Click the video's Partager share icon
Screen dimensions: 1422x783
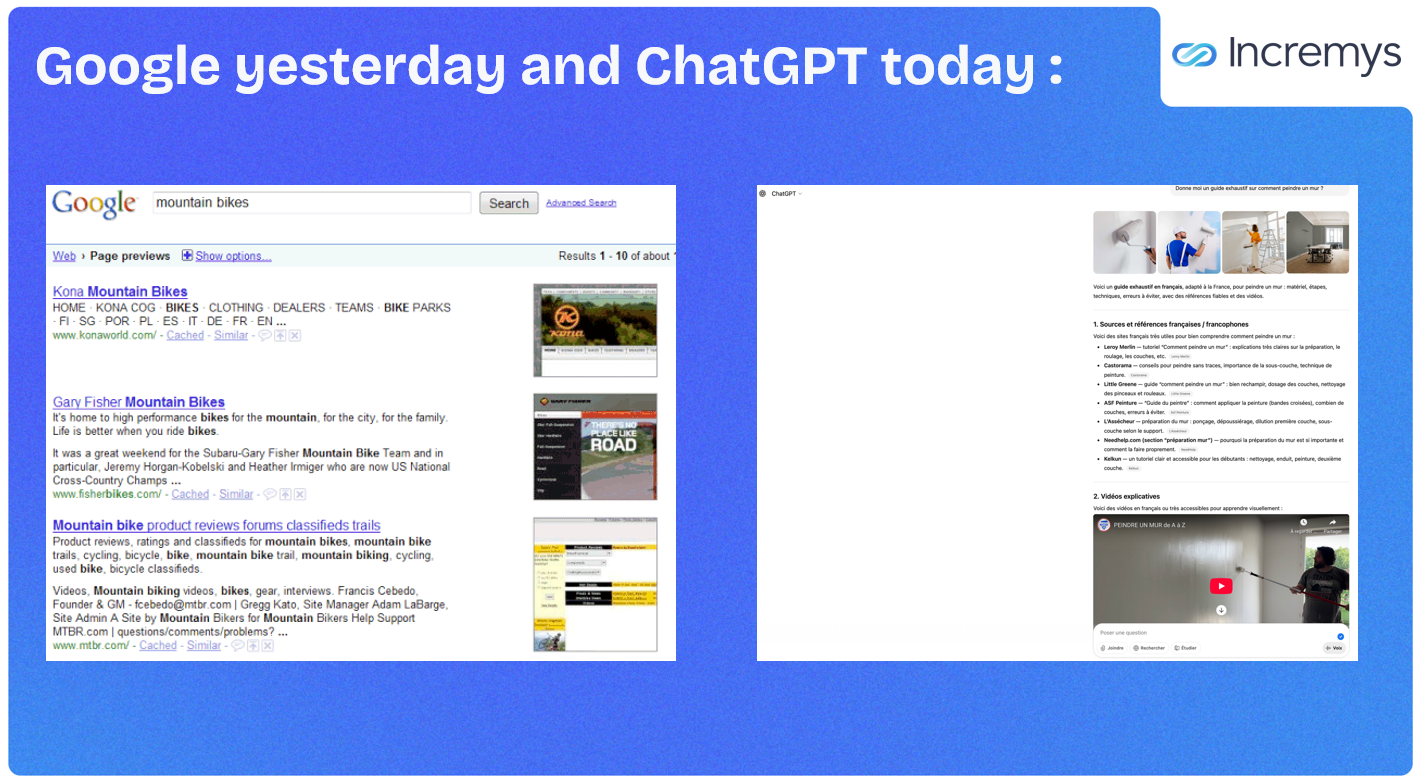(1332, 522)
